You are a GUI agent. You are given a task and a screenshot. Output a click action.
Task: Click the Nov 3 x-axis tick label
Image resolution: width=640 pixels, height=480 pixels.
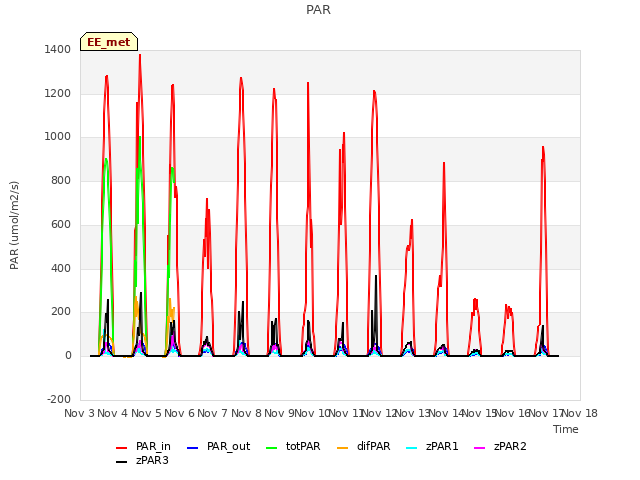(x=80, y=413)
